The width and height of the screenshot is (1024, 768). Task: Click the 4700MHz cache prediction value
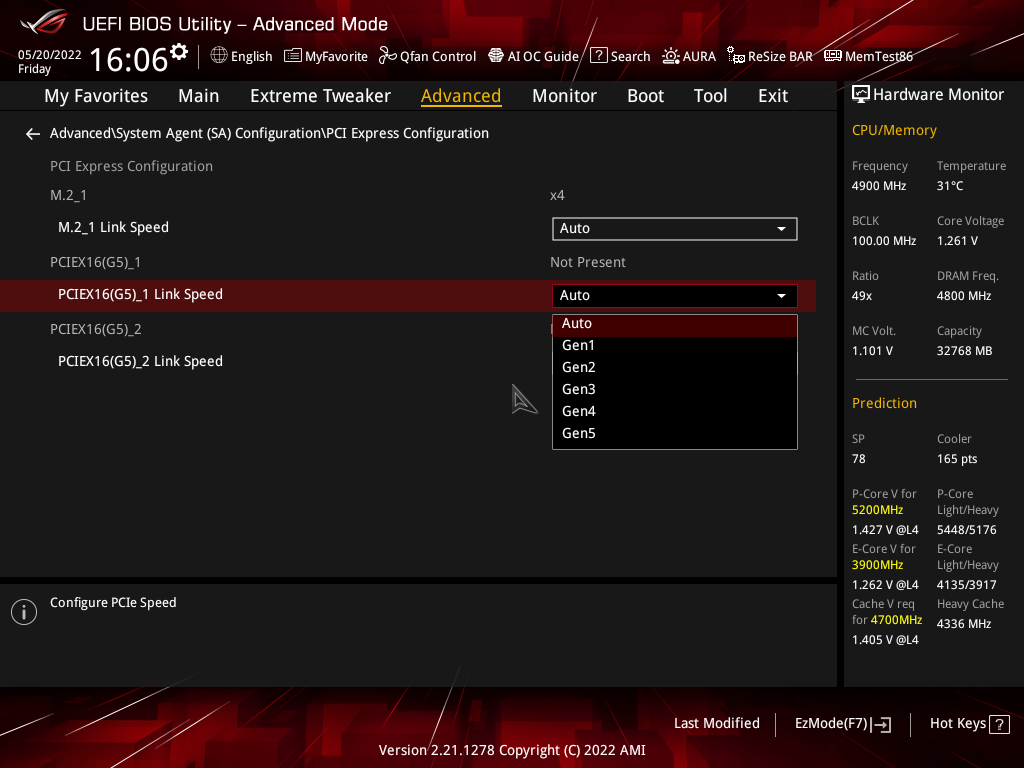point(896,620)
